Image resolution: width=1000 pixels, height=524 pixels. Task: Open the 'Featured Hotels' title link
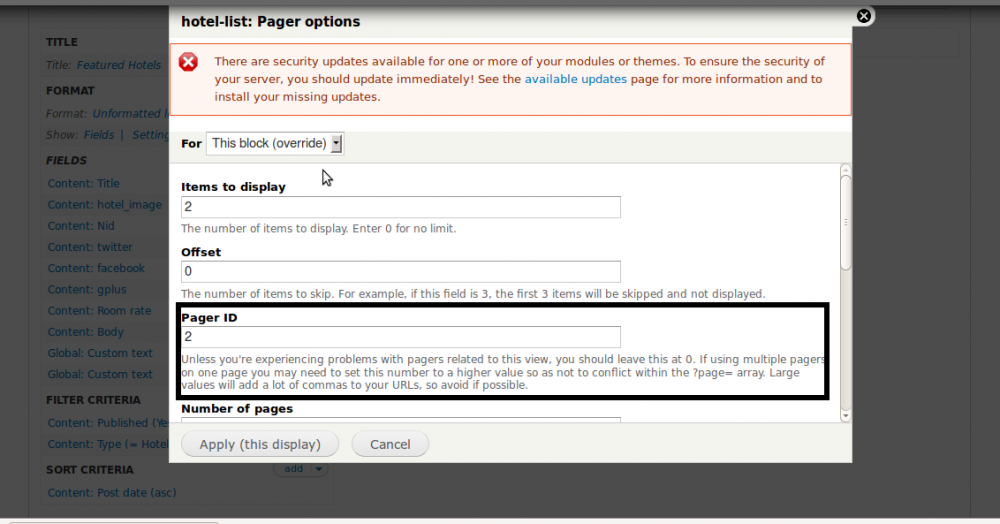tap(118, 65)
